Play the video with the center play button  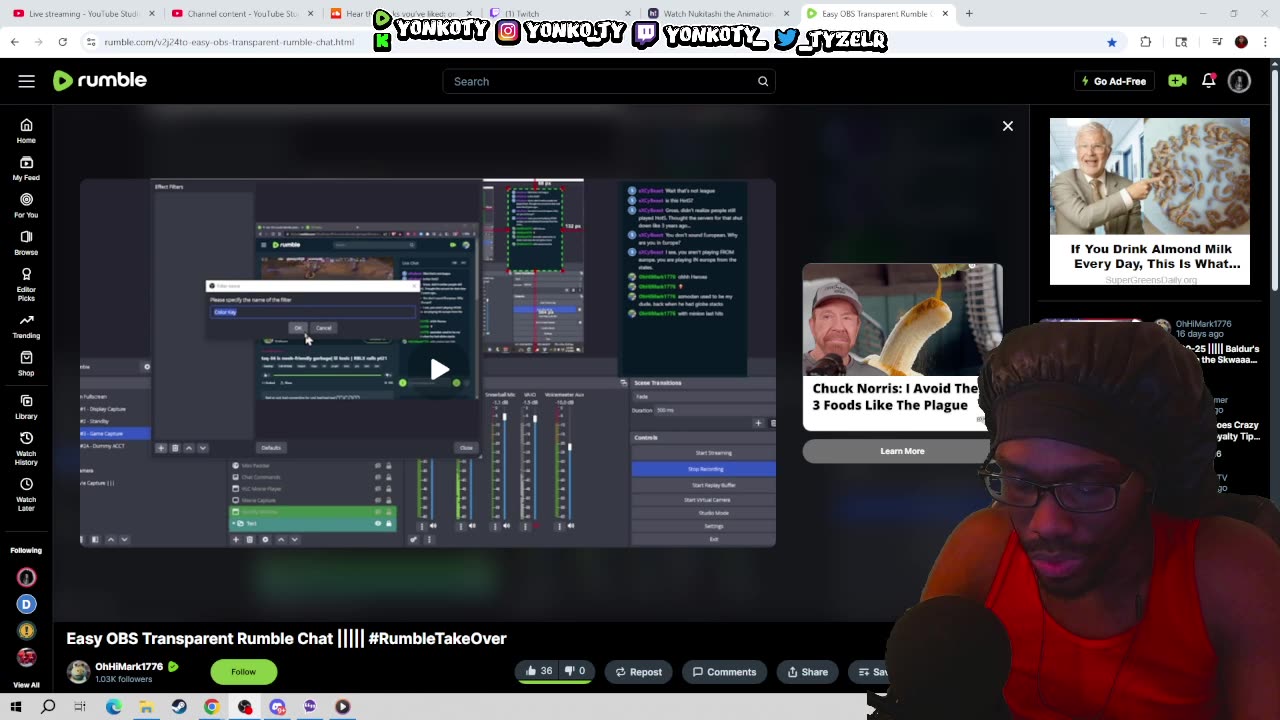click(x=440, y=370)
